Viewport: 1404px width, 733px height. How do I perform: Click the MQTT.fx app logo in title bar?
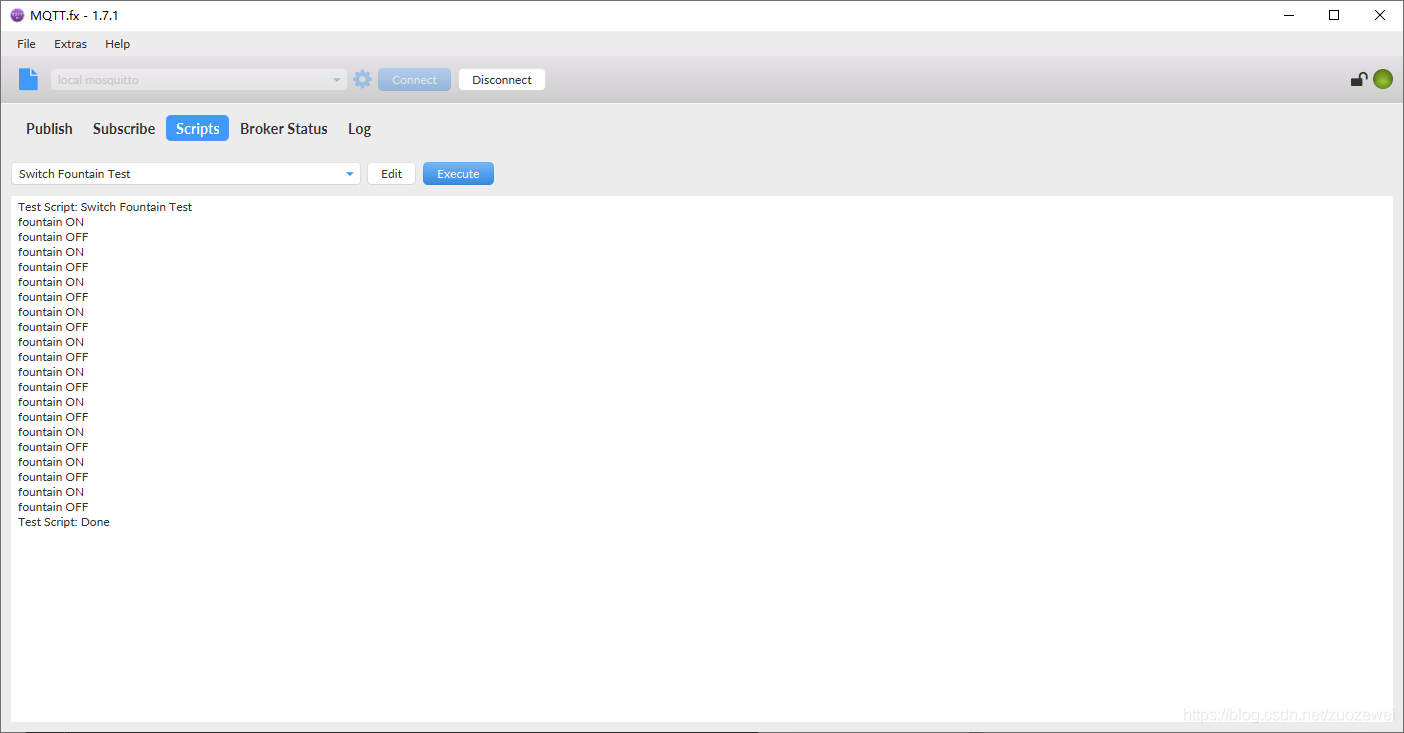(17, 15)
